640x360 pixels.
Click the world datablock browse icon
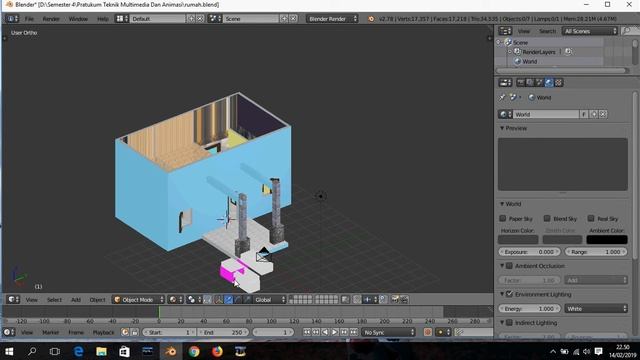(x=505, y=114)
